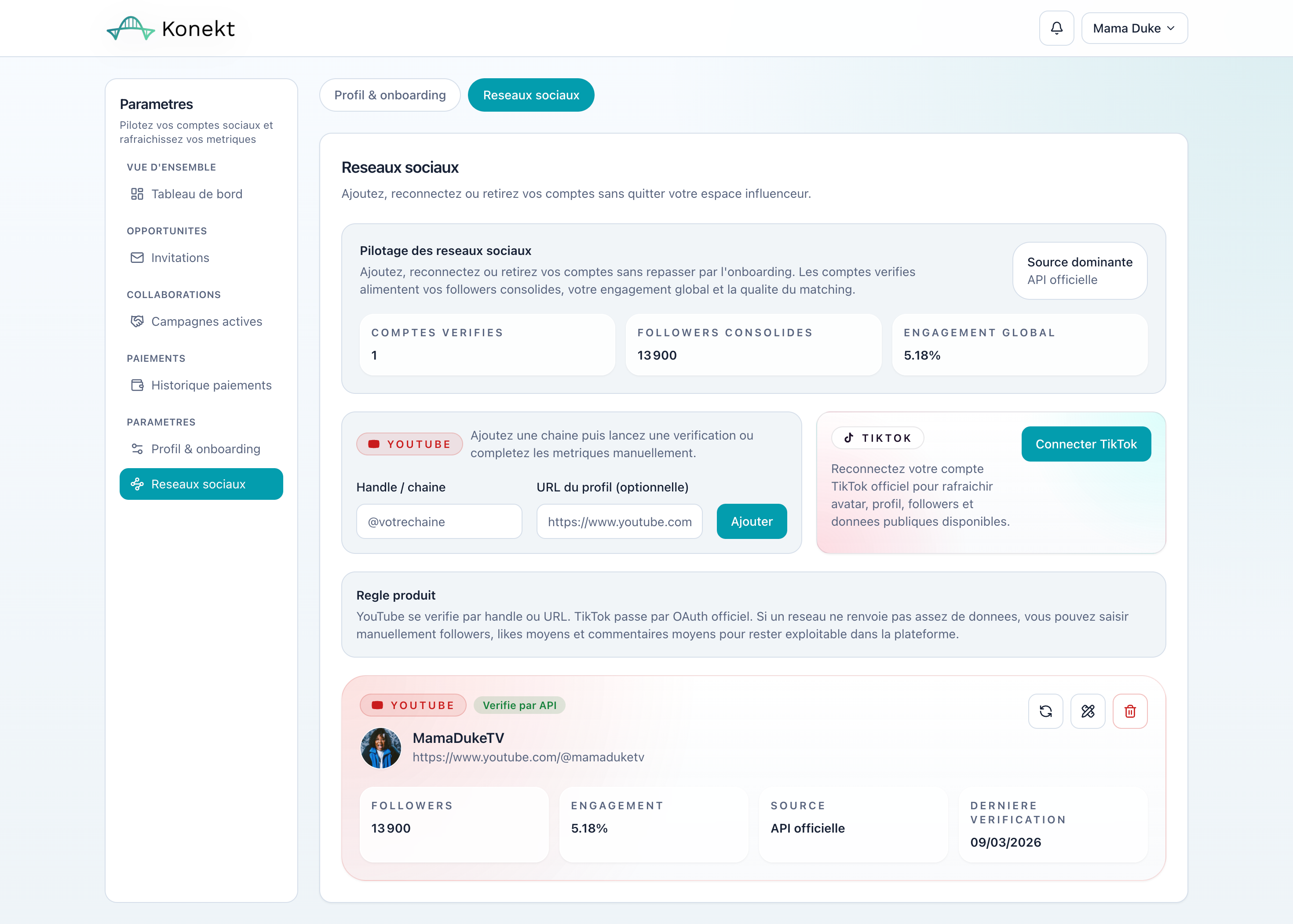
Task: Toggle the Verifie par API badge
Action: 519,705
